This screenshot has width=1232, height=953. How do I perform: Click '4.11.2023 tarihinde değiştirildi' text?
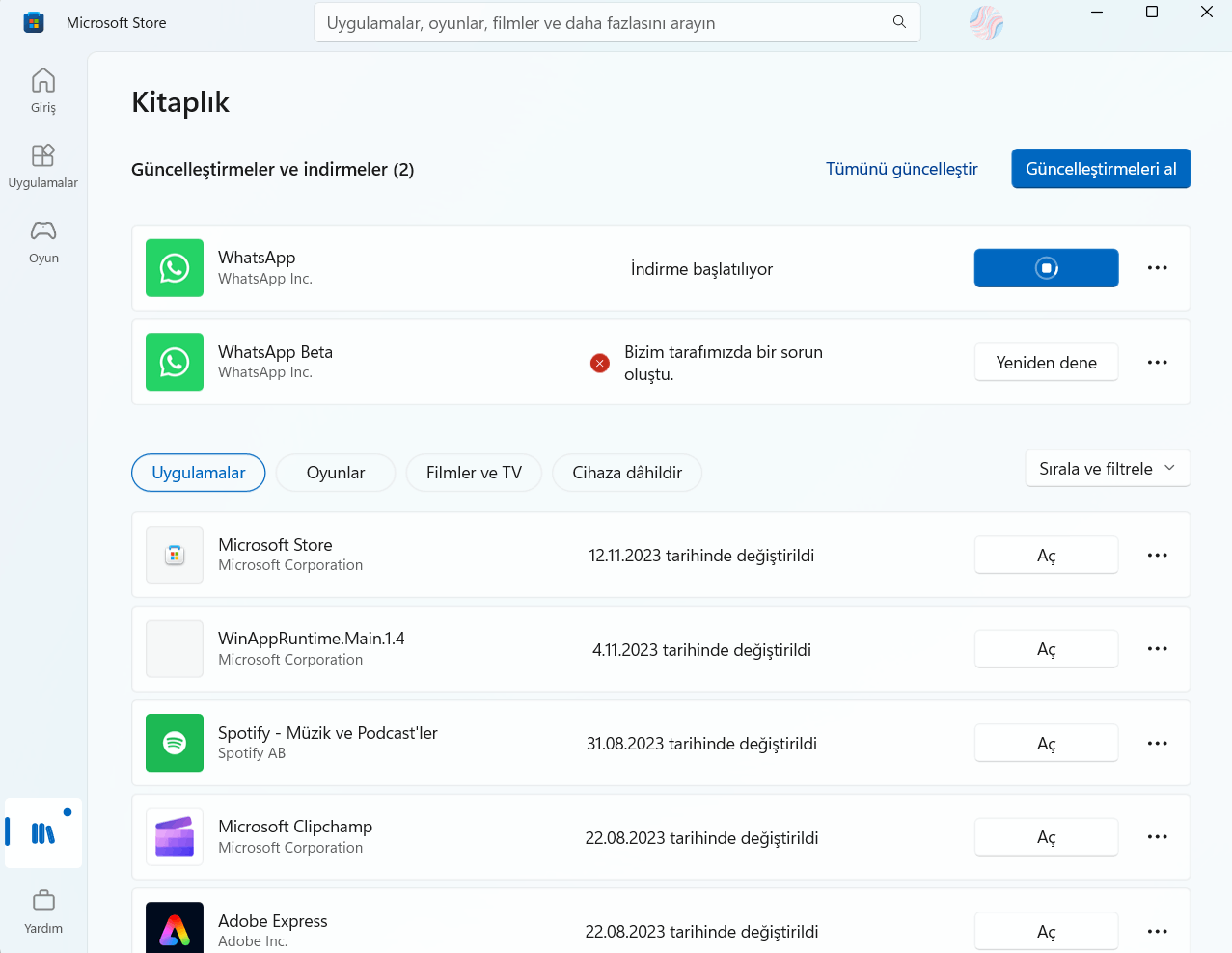pyautogui.click(x=701, y=650)
